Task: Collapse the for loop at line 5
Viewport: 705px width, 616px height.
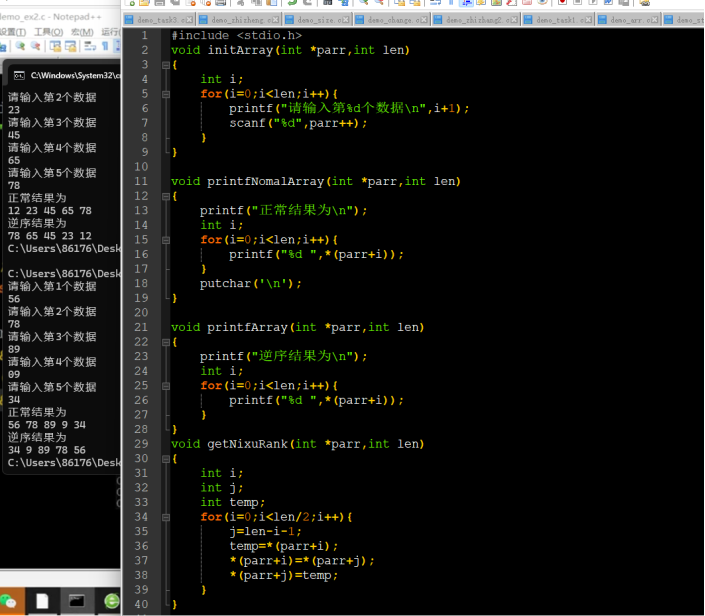Action: click(166, 94)
